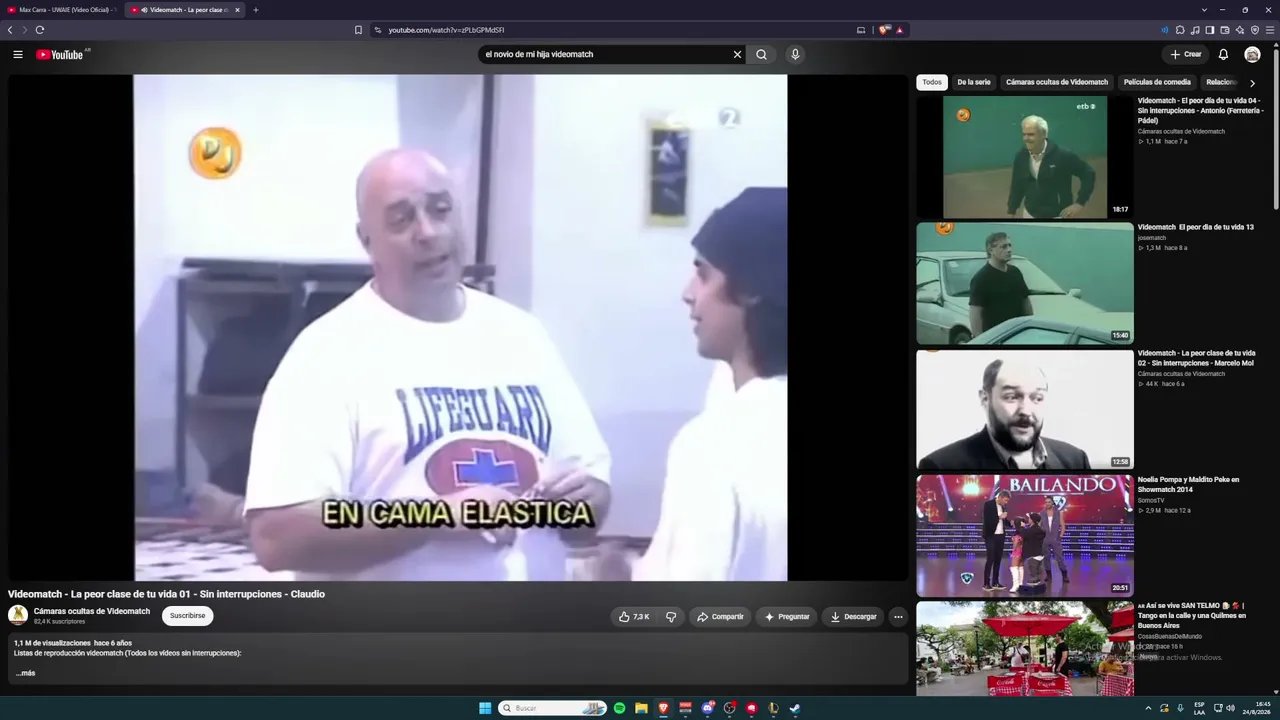The width and height of the screenshot is (1280, 720).
Task: Filter by Cámaras ocultas de Videomatch chip
Action: 1057,82
